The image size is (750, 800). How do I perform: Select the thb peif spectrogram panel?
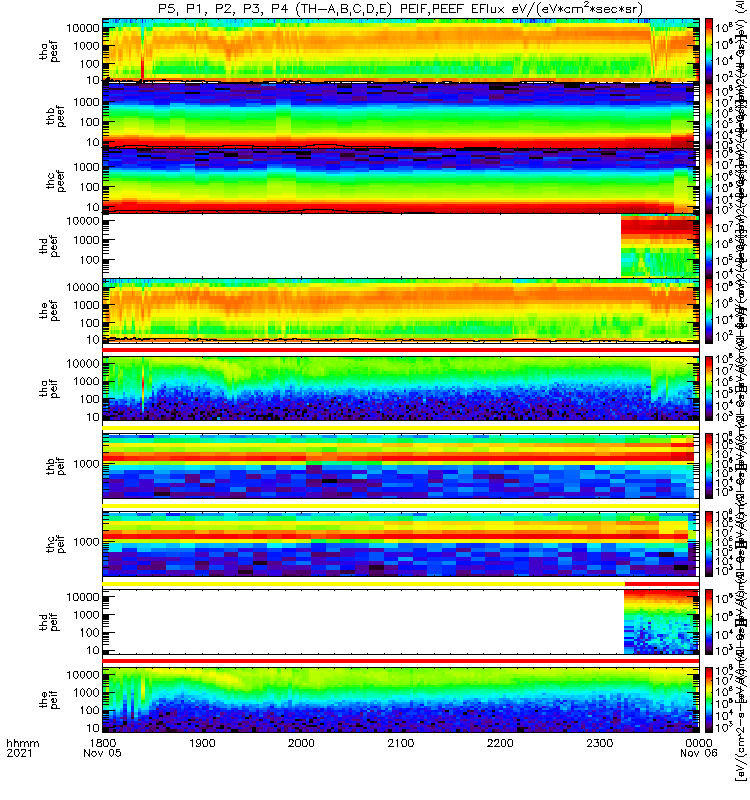tap(401, 465)
